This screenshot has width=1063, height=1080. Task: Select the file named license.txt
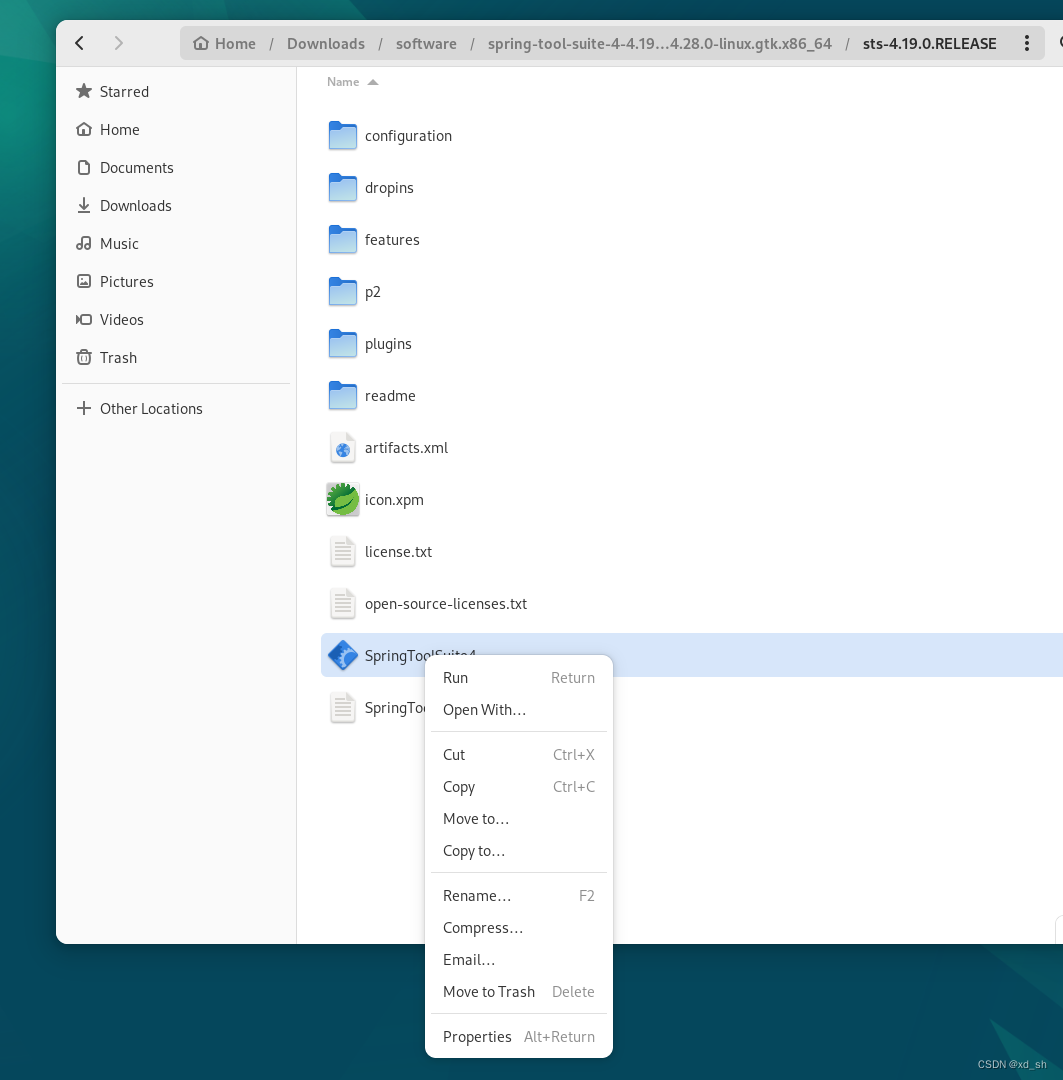[x=398, y=552]
